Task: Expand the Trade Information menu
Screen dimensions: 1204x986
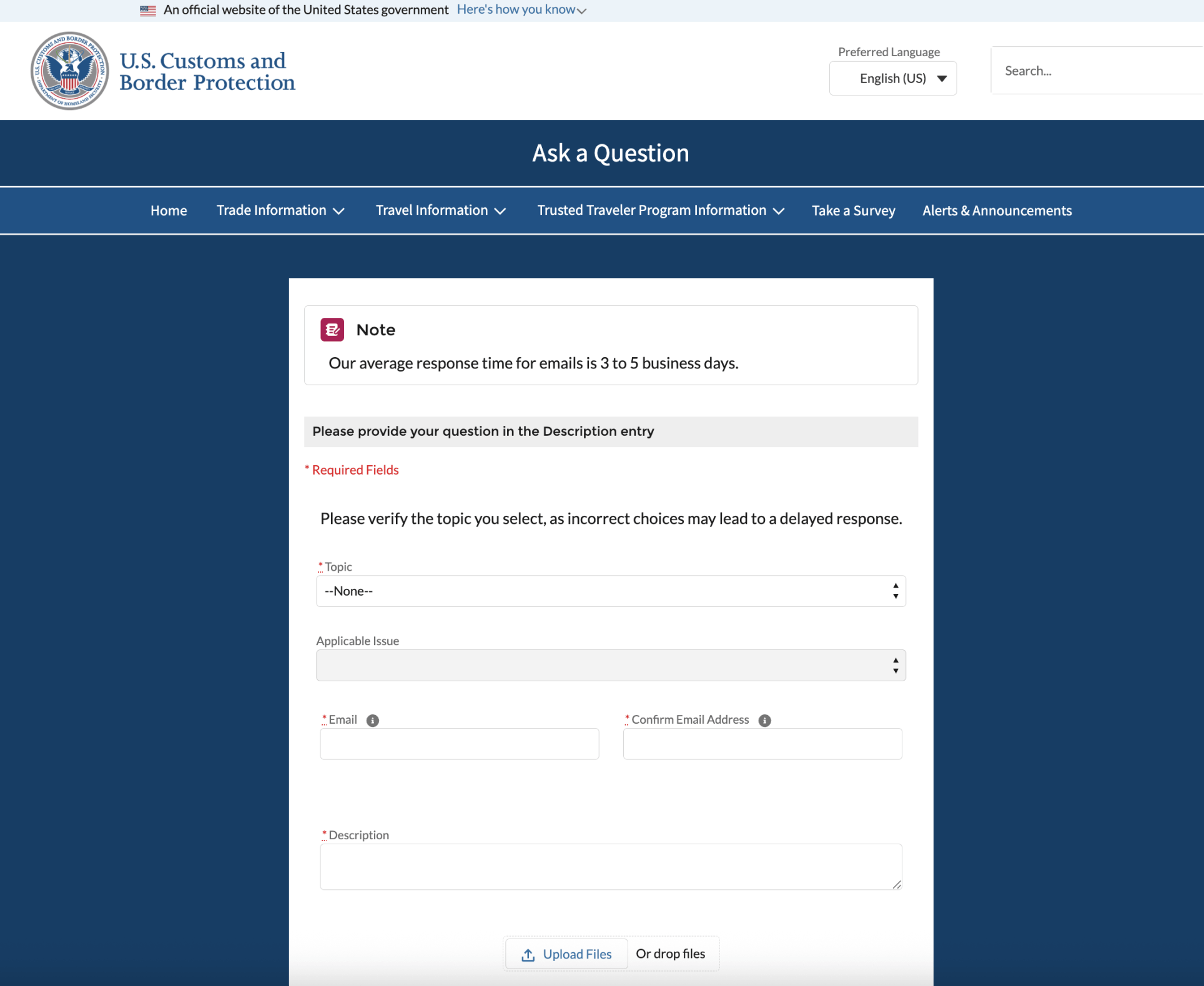Action: click(x=280, y=210)
